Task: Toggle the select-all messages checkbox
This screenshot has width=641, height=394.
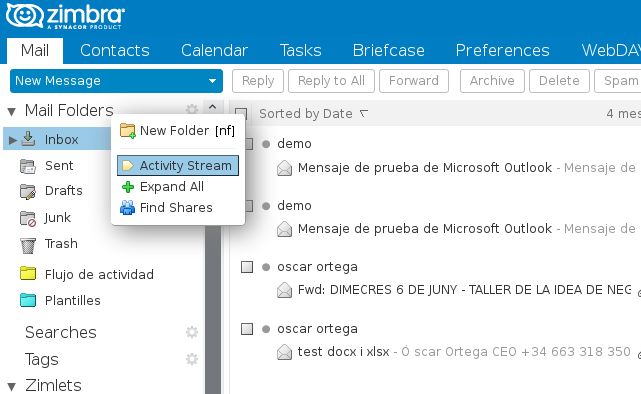Action: 241,113
